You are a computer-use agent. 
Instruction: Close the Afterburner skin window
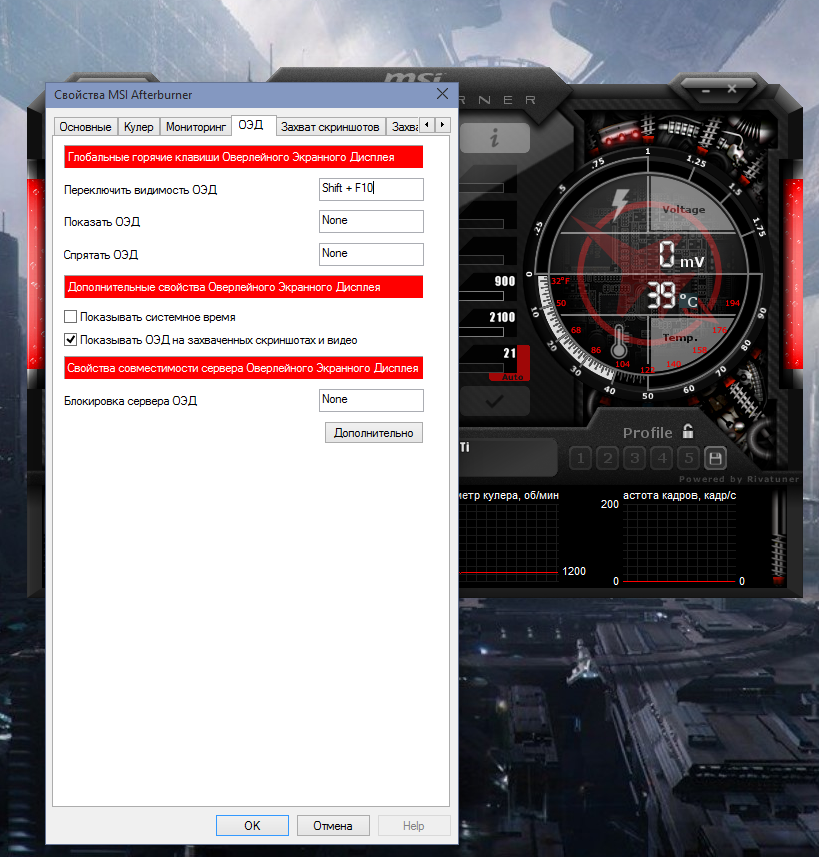pyautogui.click(x=732, y=89)
